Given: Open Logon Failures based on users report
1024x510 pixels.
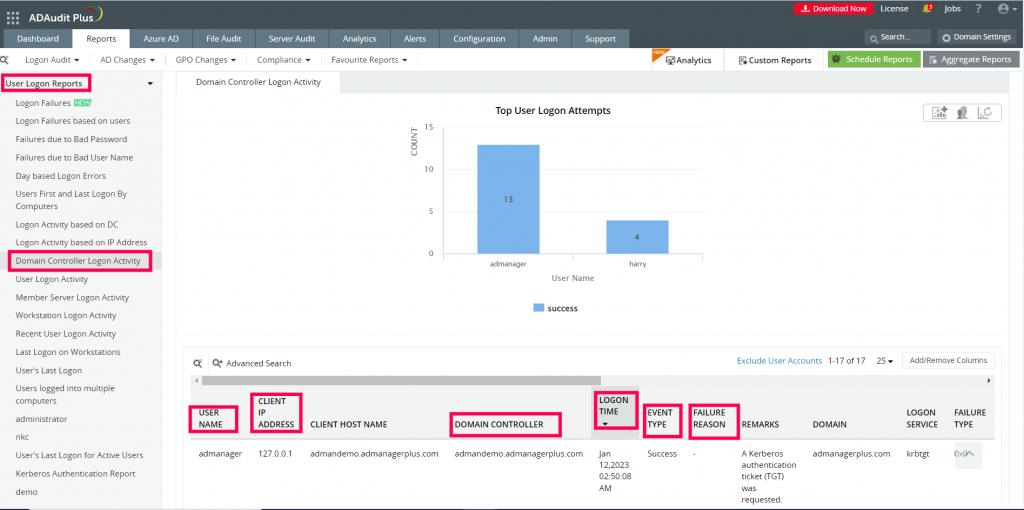Looking at the screenshot, I should click(73, 121).
